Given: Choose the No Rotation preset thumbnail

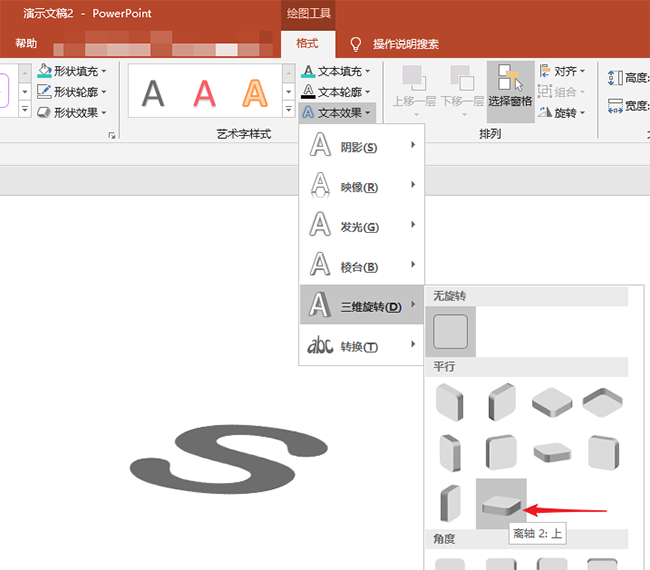Looking at the screenshot, I should click(450, 331).
